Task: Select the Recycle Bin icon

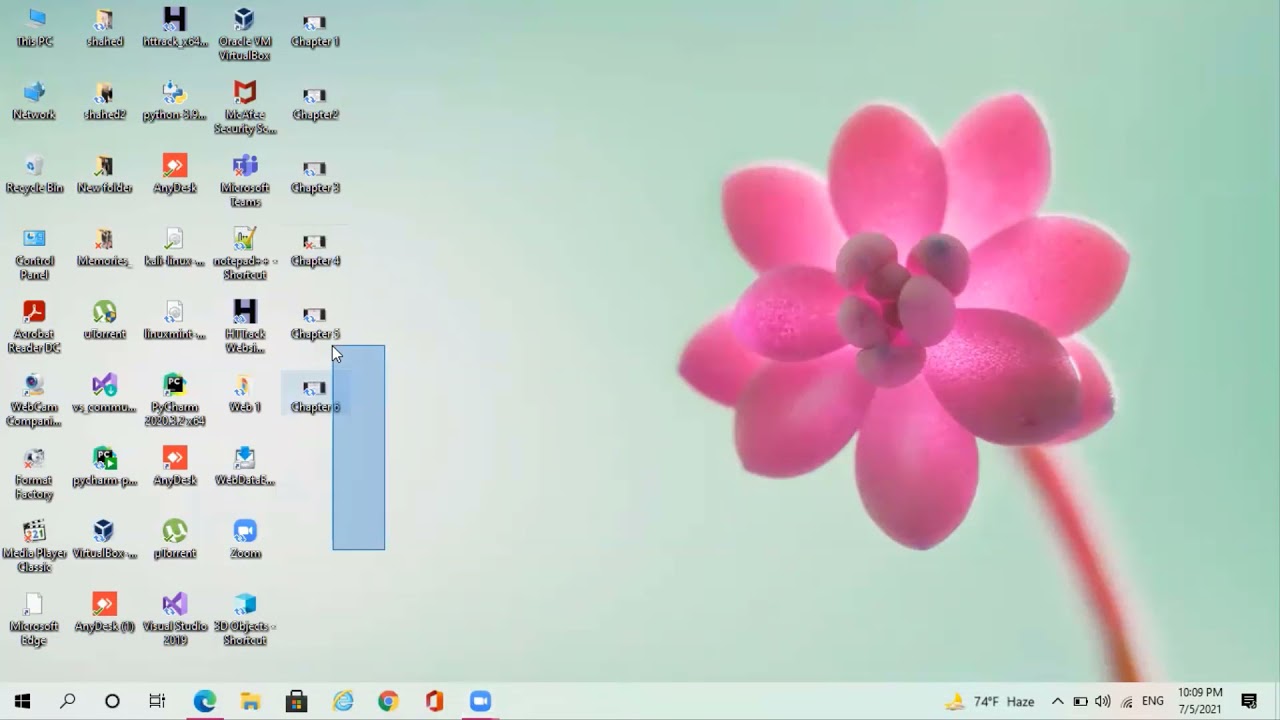Action: click(x=34, y=174)
